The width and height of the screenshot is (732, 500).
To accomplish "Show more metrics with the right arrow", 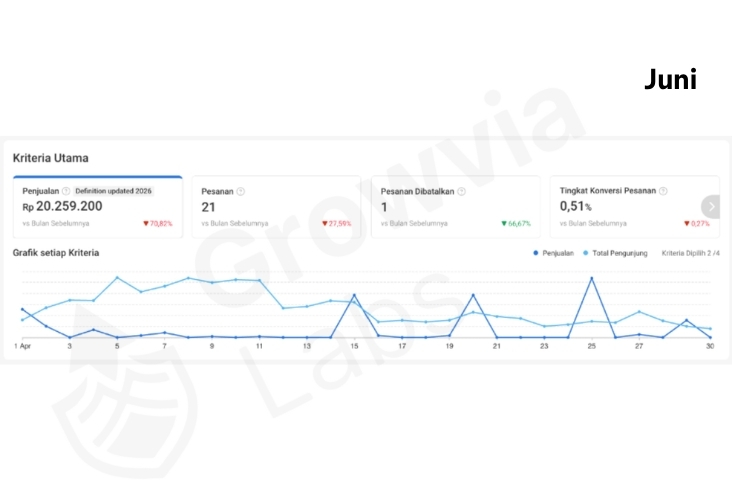I will tap(711, 206).
